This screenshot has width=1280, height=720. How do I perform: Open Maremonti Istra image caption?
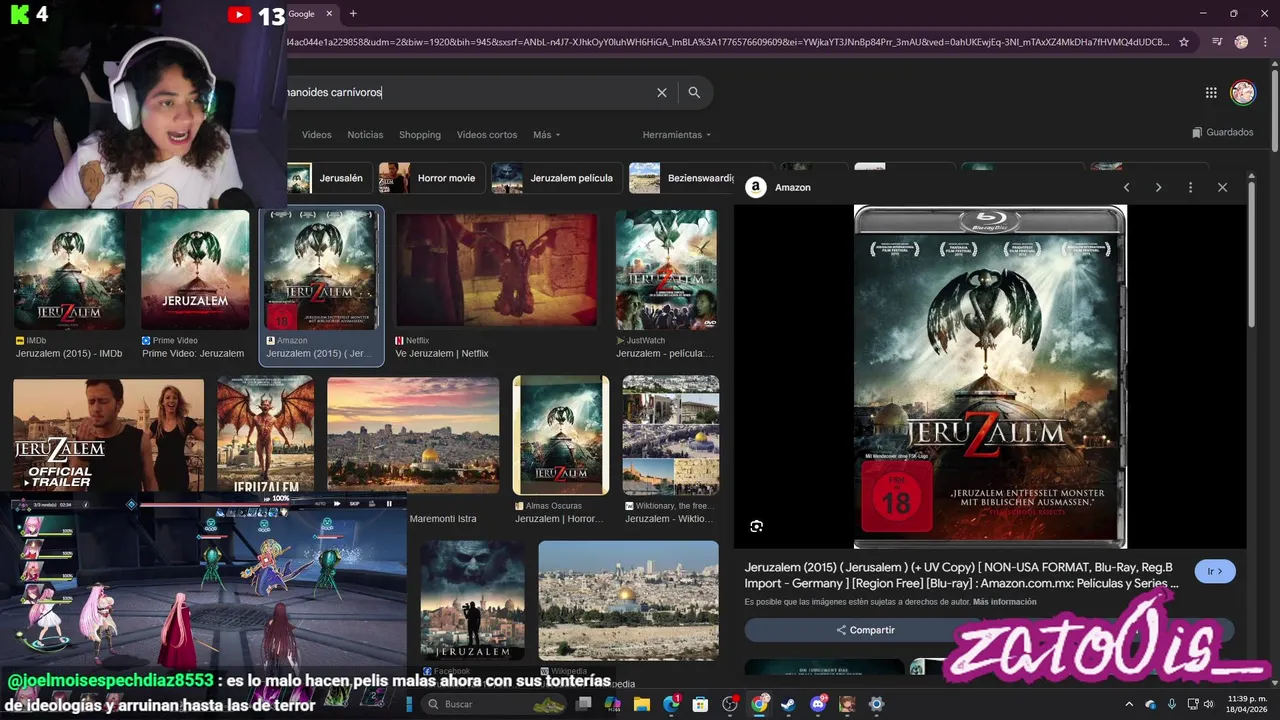point(443,519)
